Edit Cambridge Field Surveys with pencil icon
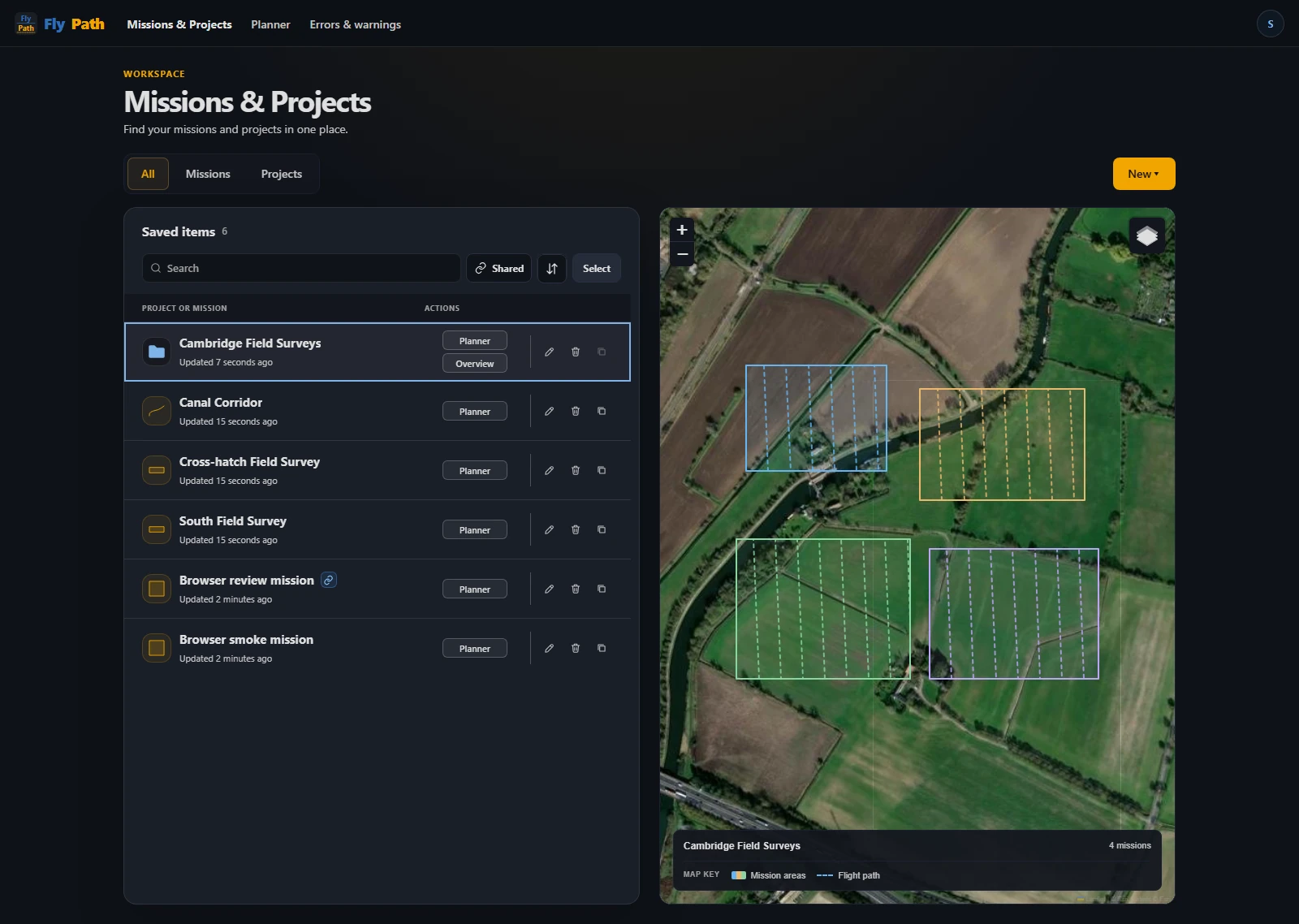Viewport: 1299px width, 924px height. [x=550, y=352]
